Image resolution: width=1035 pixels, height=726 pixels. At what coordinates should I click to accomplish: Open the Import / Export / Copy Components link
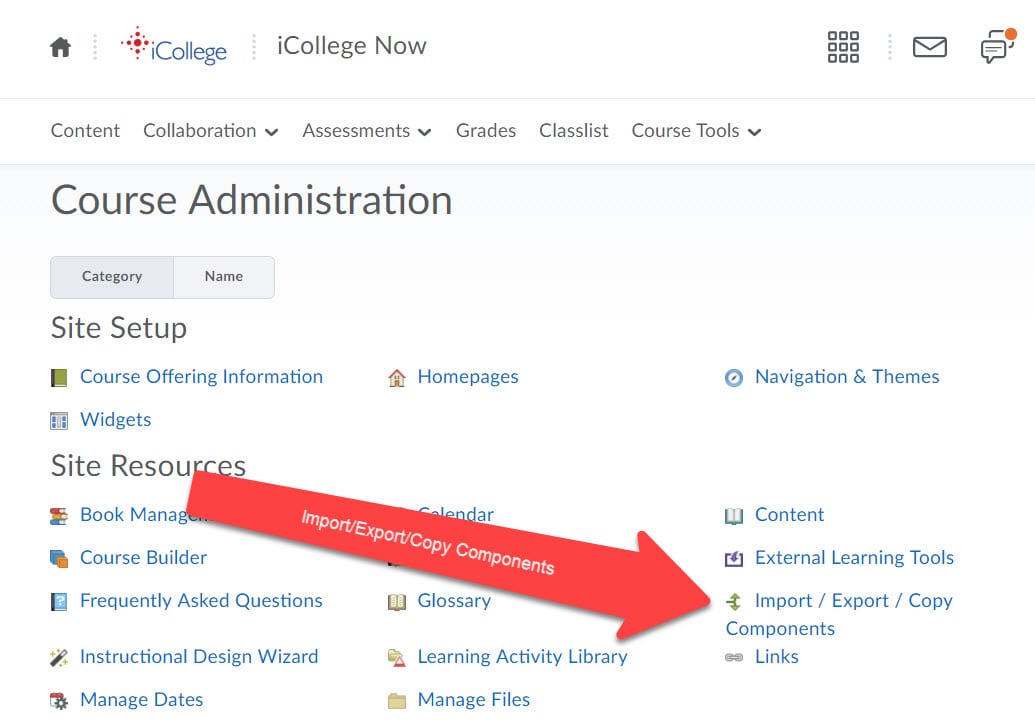coord(853,601)
